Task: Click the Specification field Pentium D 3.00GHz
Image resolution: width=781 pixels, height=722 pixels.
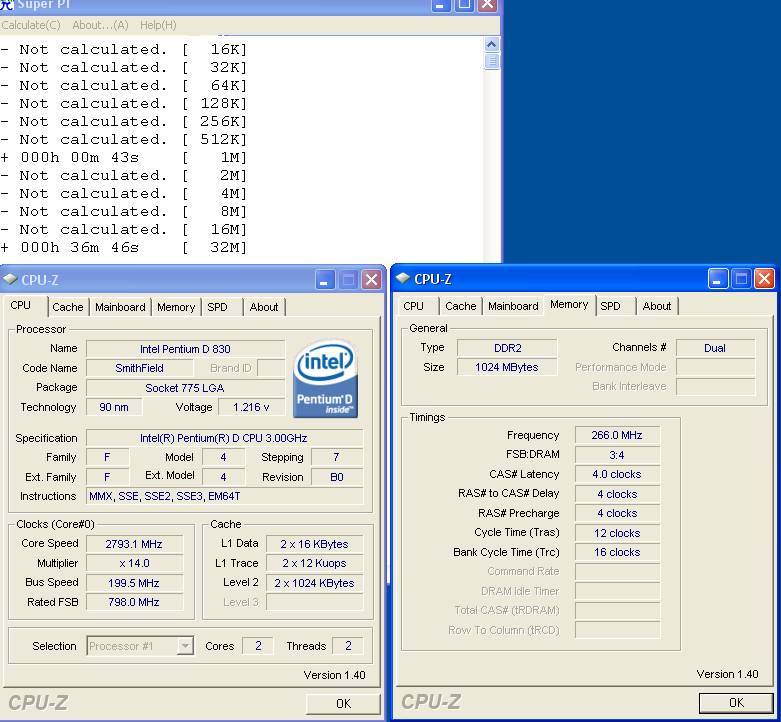Action: coord(224,438)
